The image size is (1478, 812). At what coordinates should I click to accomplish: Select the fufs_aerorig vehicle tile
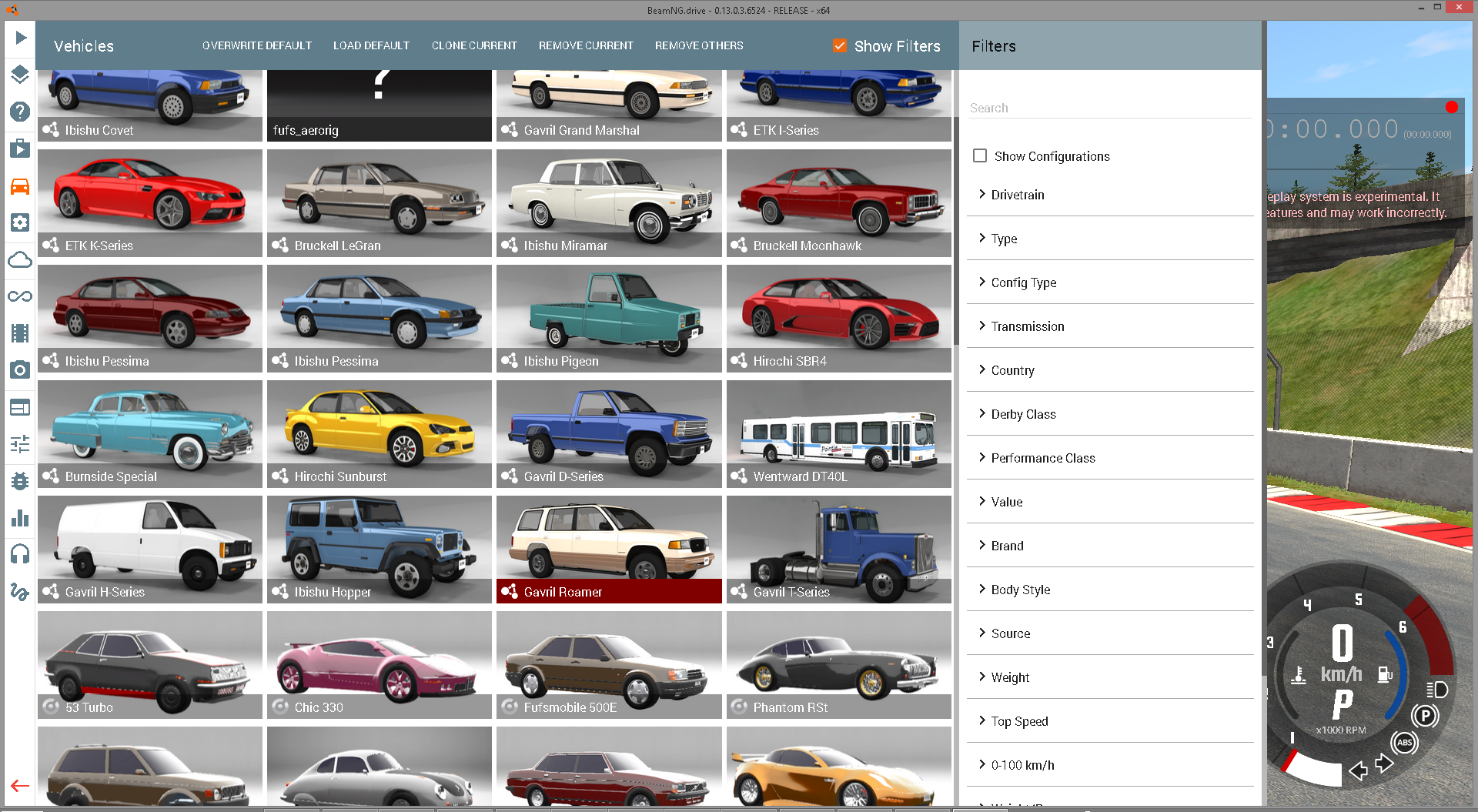pos(380,105)
